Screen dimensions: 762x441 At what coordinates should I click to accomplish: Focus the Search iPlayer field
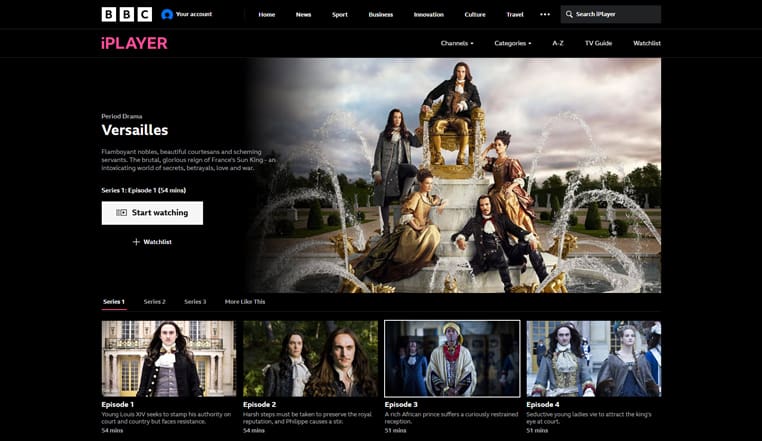pos(610,14)
